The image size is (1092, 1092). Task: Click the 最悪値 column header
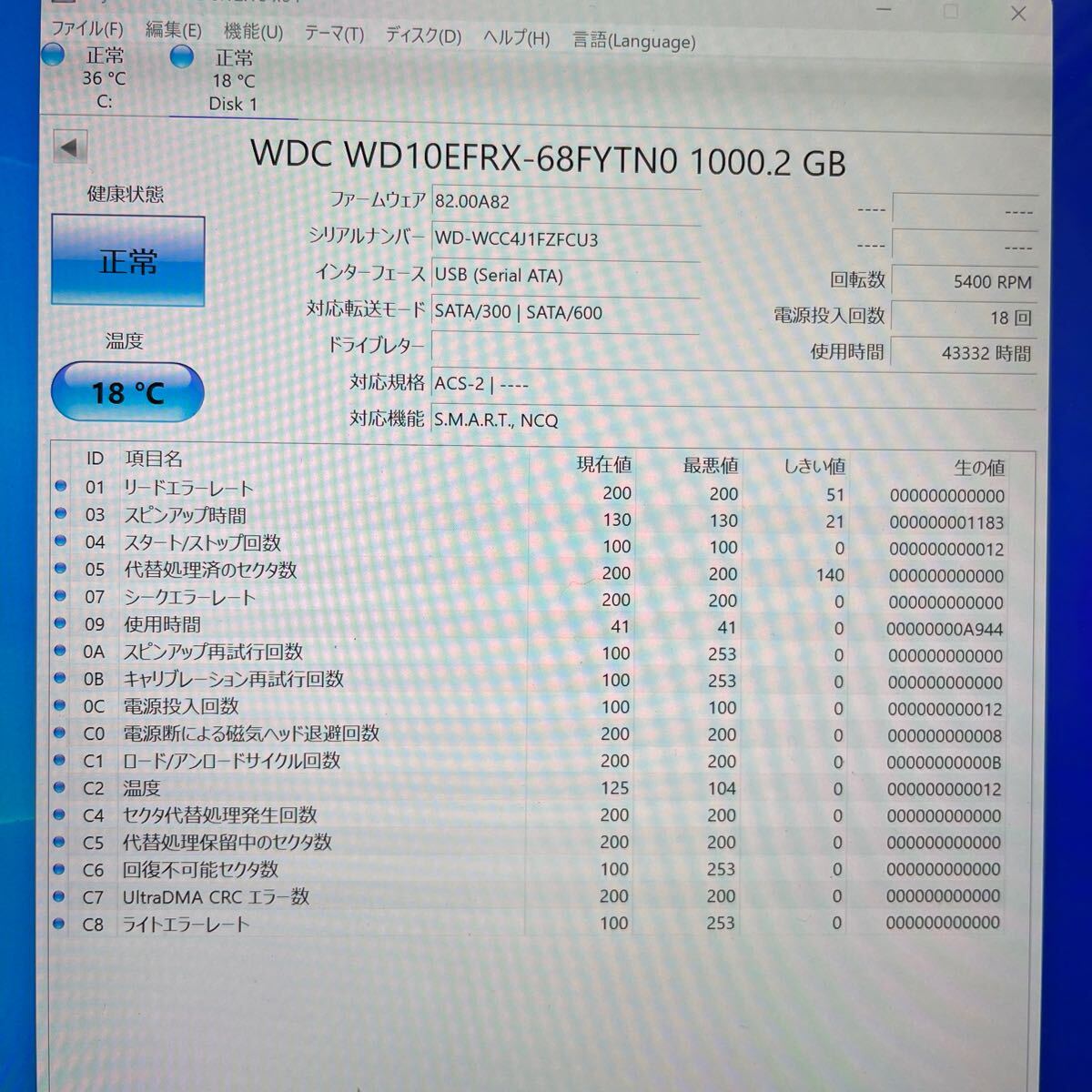click(711, 465)
